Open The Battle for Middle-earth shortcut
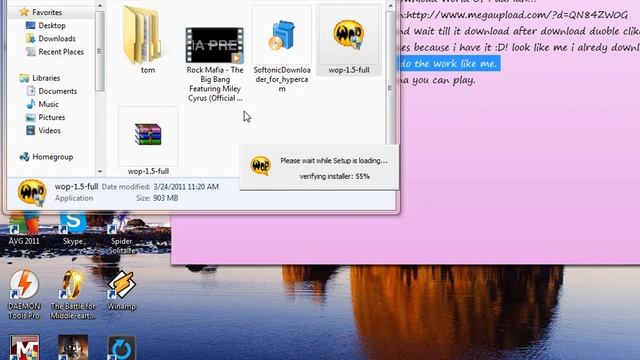Screen dimensions: 640x360 pyautogui.click(x=73, y=294)
